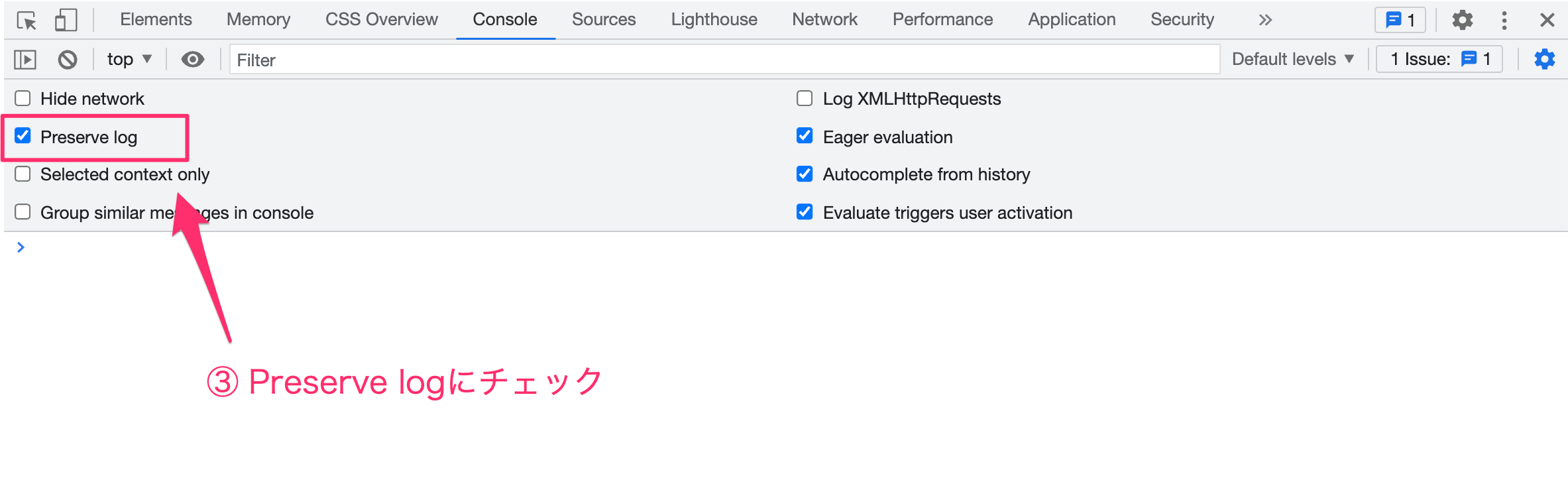Enable Selected context only checkbox

tap(23, 174)
